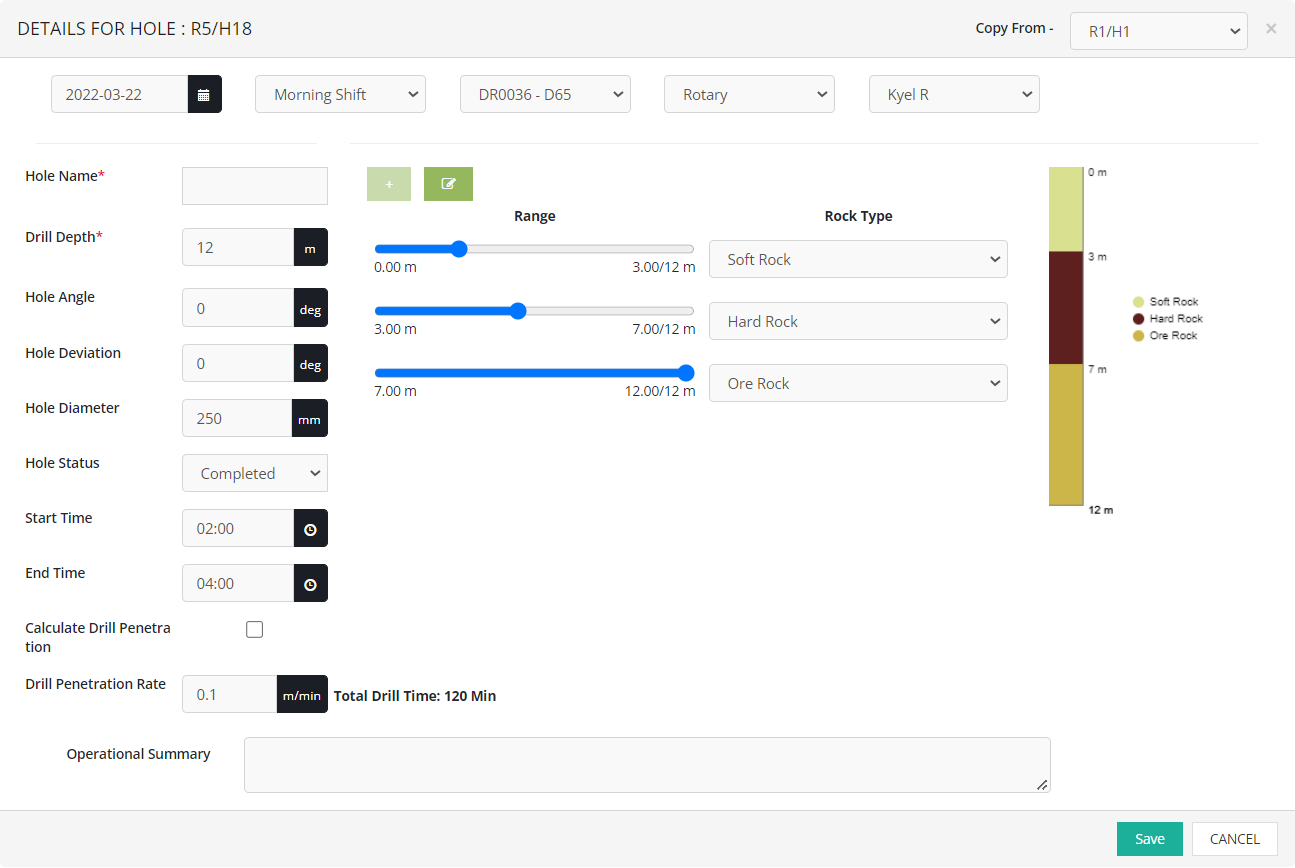Click the Start Time clock icon
Viewport: 1295px width, 868px height.
point(310,529)
